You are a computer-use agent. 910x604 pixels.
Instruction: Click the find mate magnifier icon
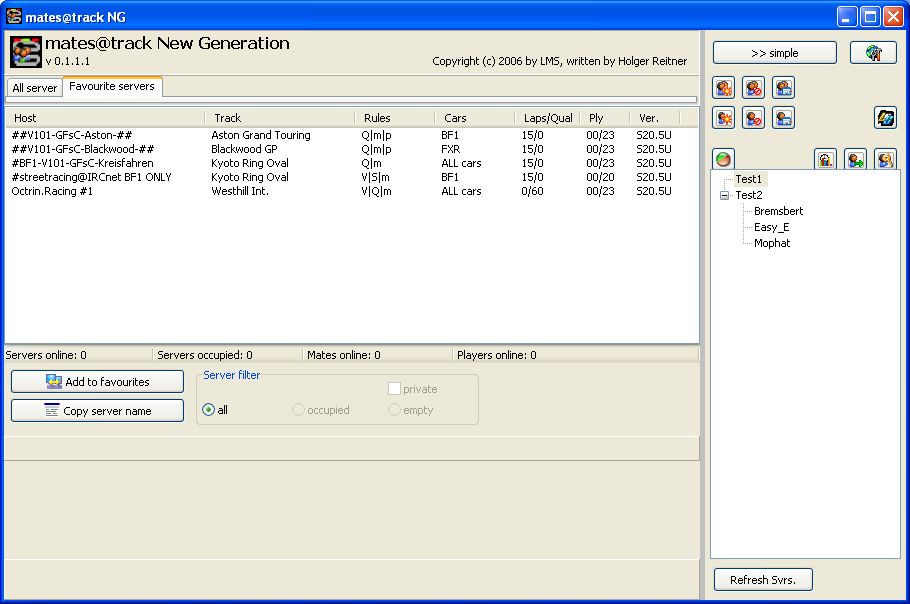pos(885,159)
